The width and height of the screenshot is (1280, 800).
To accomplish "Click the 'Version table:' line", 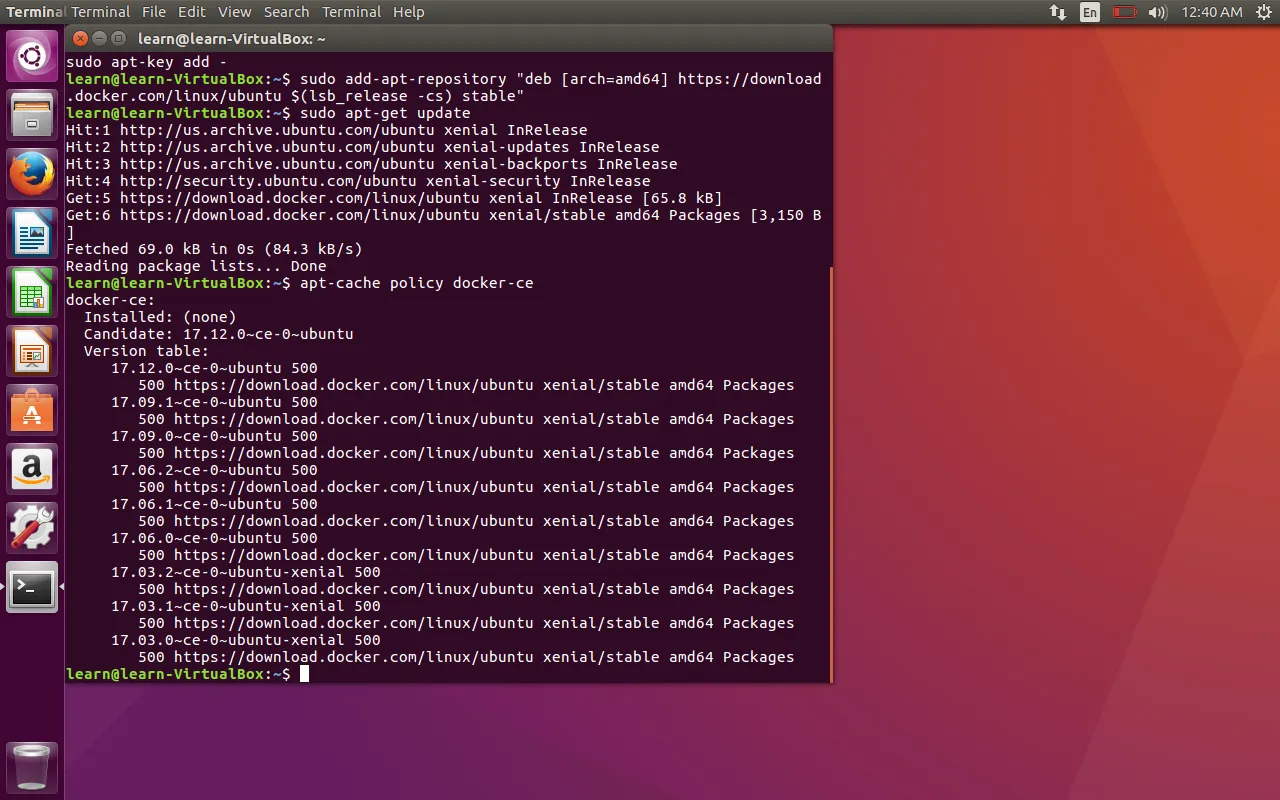I will point(146,351).
